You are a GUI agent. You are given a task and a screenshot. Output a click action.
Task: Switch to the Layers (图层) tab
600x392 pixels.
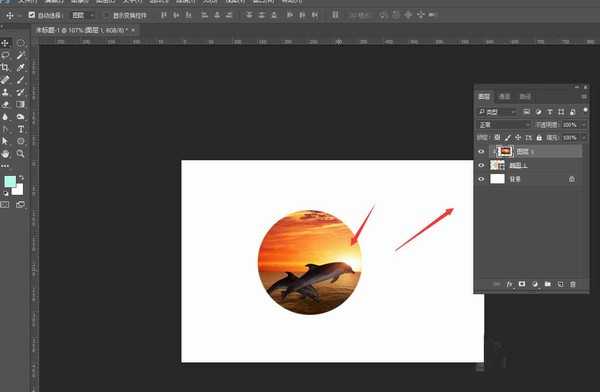(484, 96)
